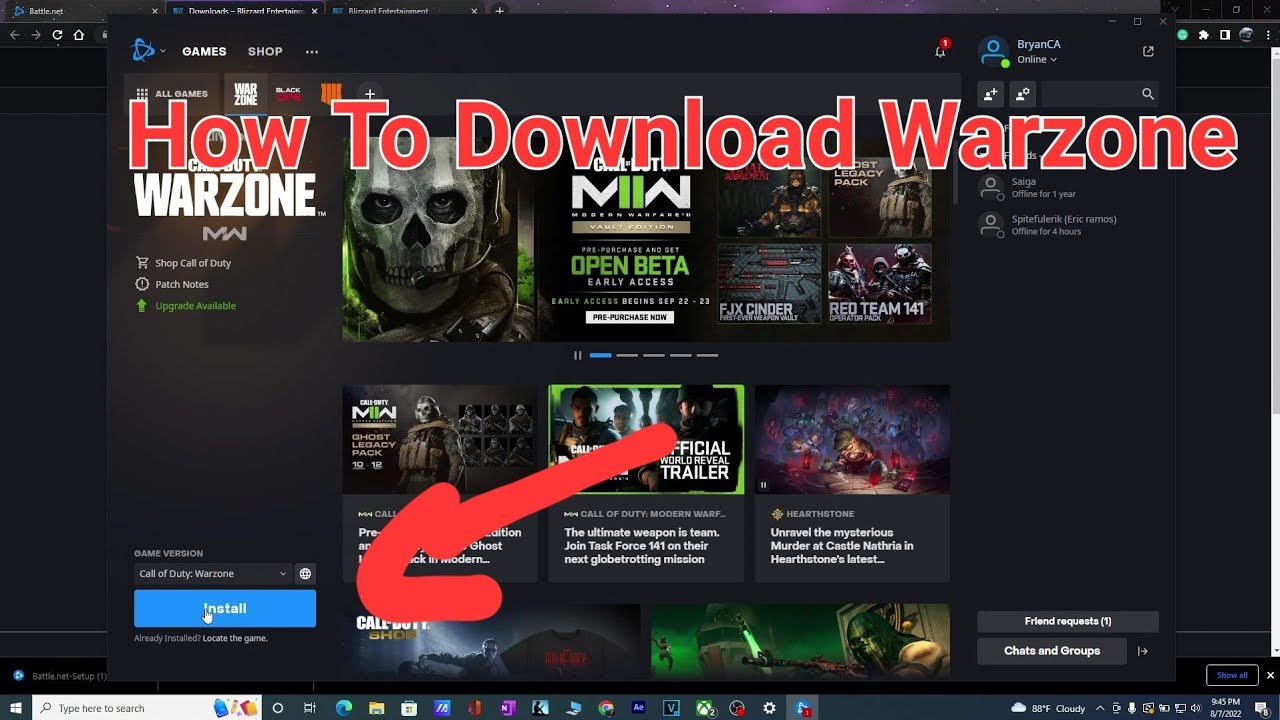The image size is (1280, 720).
Task: Pause the Hearthstone card video
Action: 763,485
